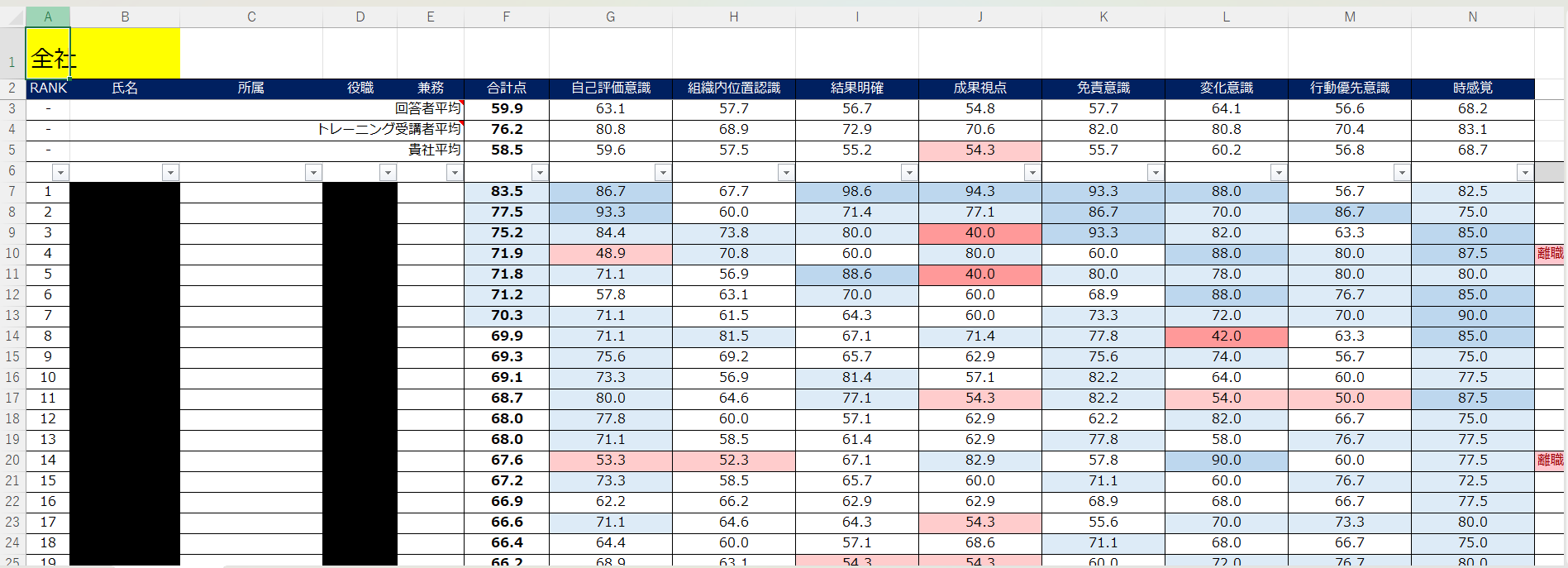1568x568 pixels.
Task: Select the 合計点 header cell
Action: pos(506,88)
